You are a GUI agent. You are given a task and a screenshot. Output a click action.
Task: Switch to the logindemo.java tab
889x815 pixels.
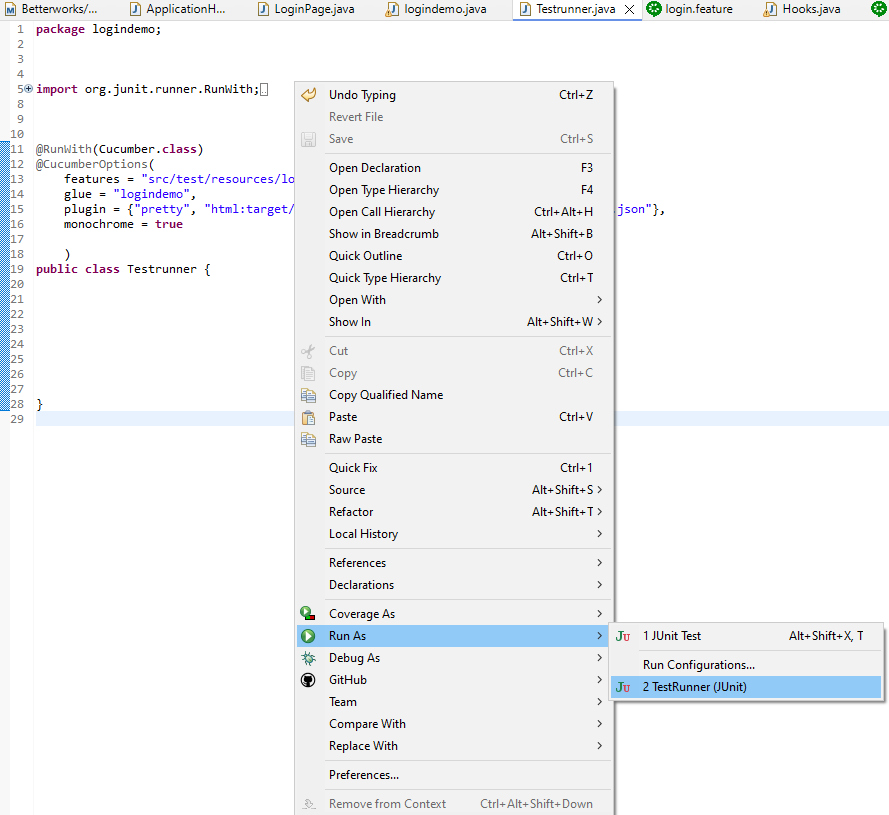[436, 9]
